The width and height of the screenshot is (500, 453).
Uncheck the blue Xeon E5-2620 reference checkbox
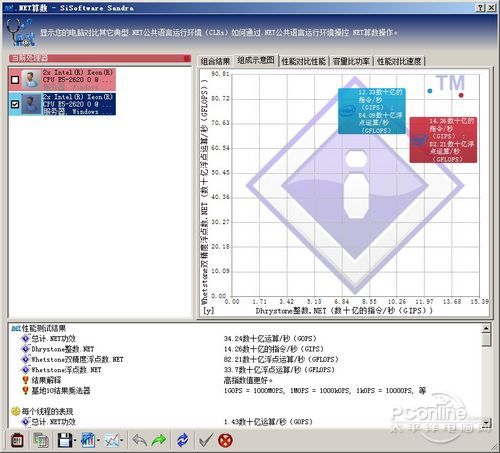click(15, 104)
